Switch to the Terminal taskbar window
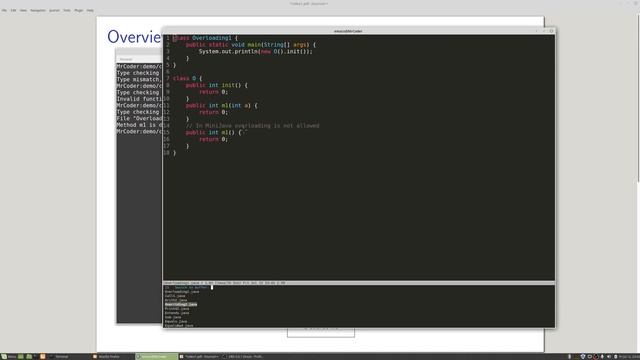The width and height of the screenshot is (640, 360). pos(61,356)
